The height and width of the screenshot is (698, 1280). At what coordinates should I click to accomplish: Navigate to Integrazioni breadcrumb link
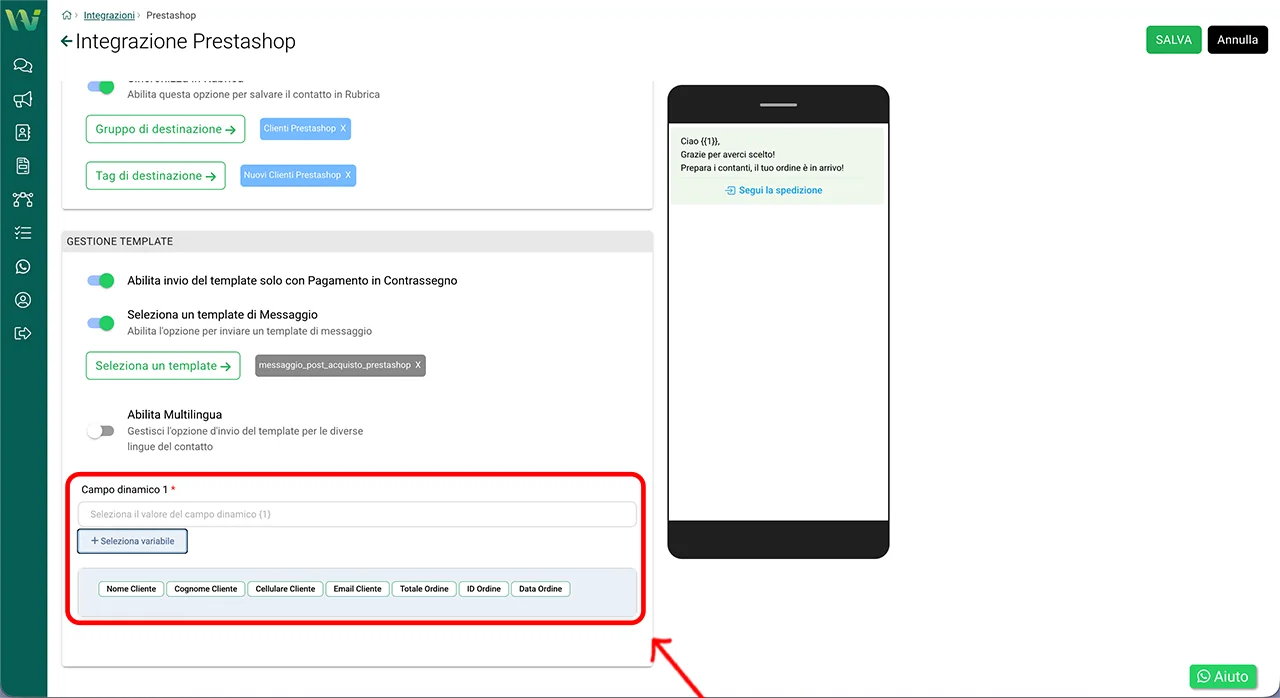tap(109, 16)
